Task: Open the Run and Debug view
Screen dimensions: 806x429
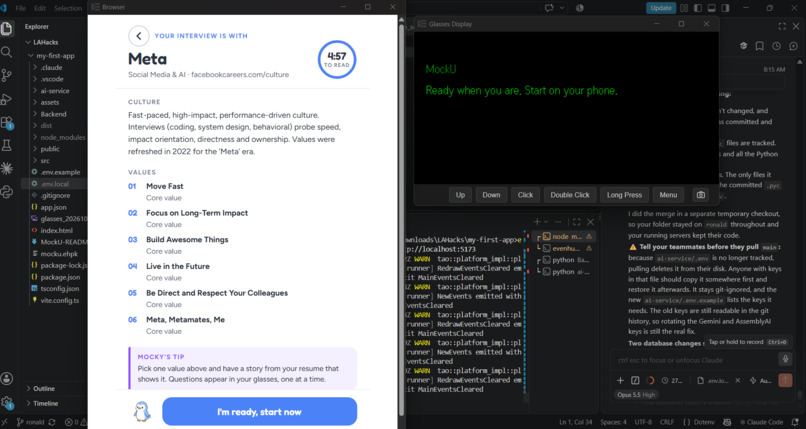Action: point(6,99)
